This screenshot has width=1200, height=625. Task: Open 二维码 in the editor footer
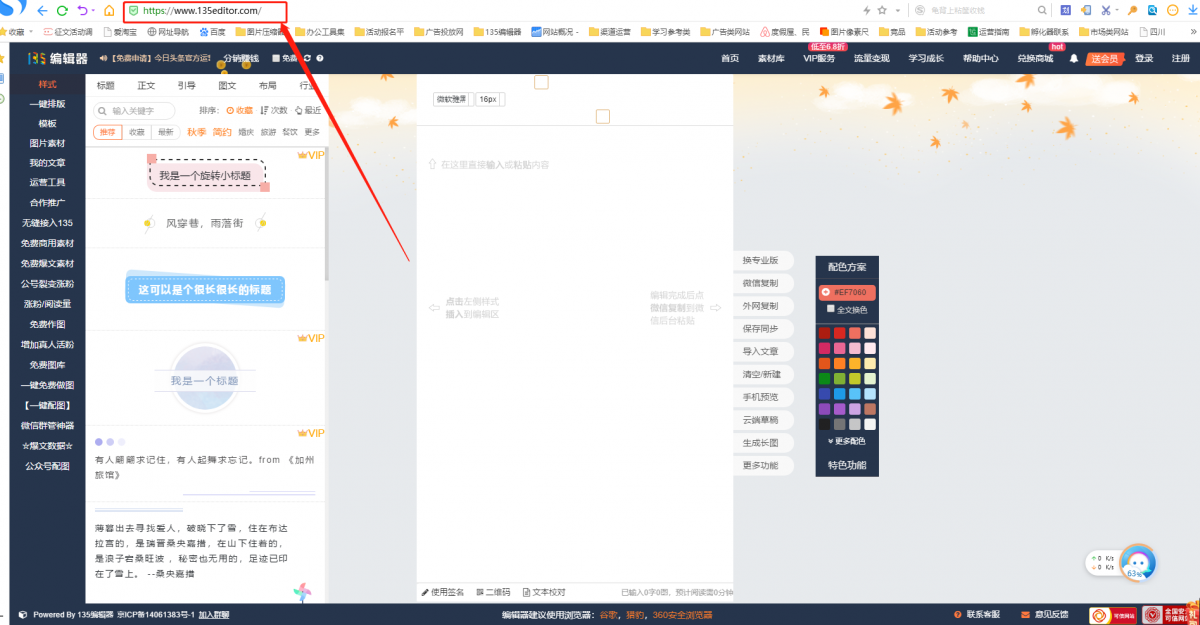(493, 592)
